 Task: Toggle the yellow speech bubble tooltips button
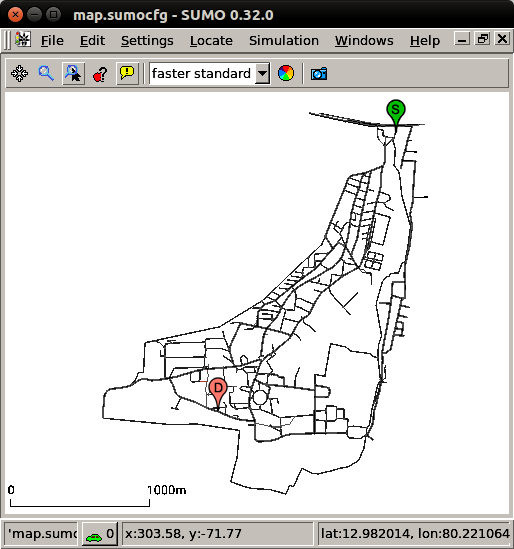pyautogui.click(x=127, y=74)
